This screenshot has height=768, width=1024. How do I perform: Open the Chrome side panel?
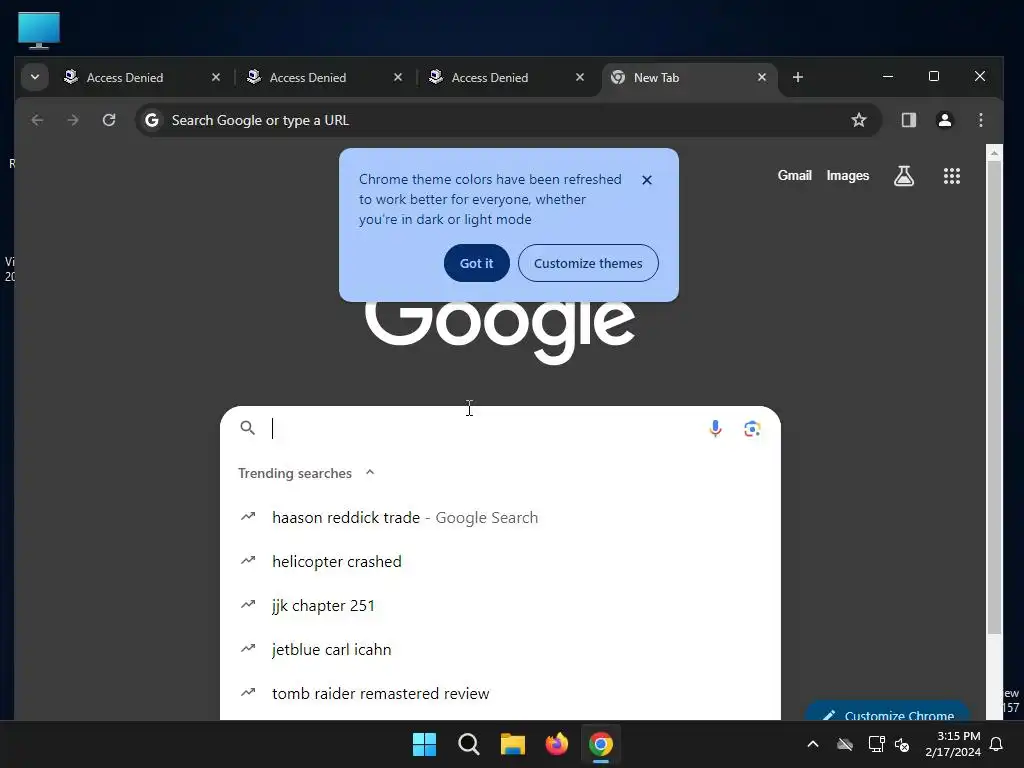pos(908,120)
